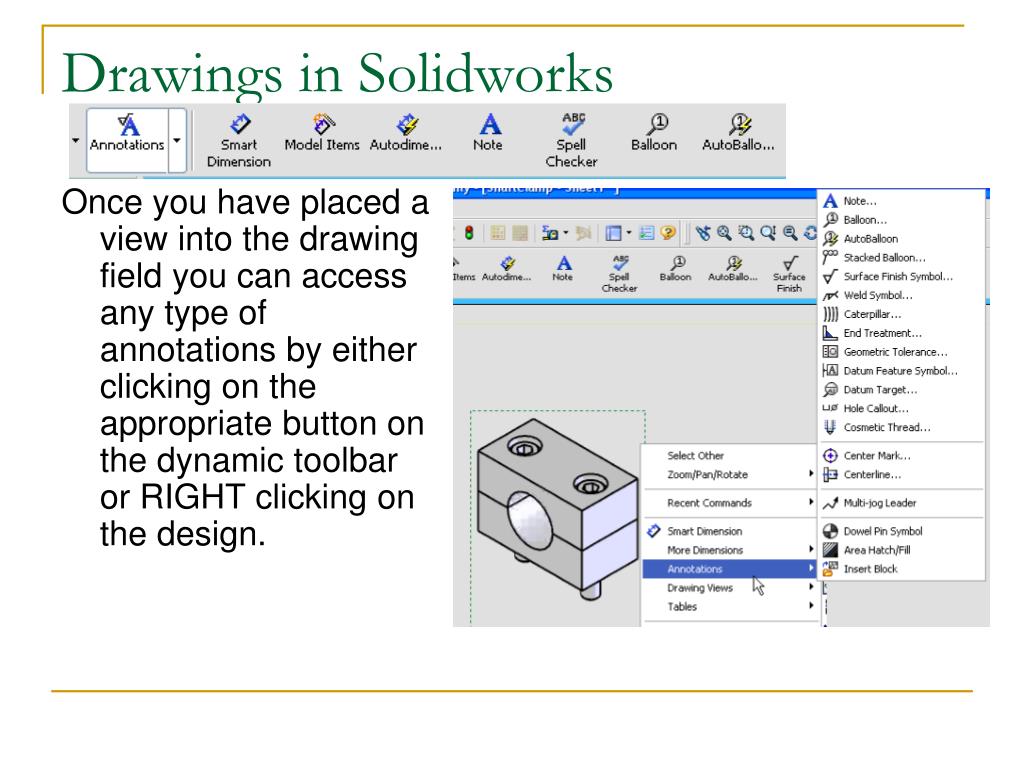Pick AutoBalloon in the large top toolbar
The width and height of the screenshot is (1024, 768).
[x=739, y=133]
